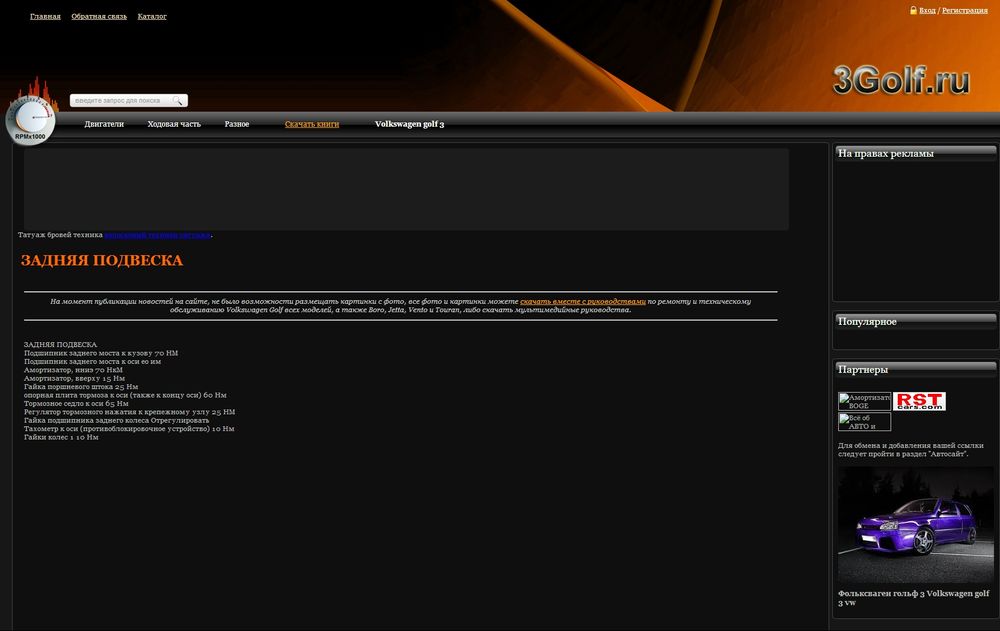
Task: Open the Разное menu item
Action: (237, 124)
